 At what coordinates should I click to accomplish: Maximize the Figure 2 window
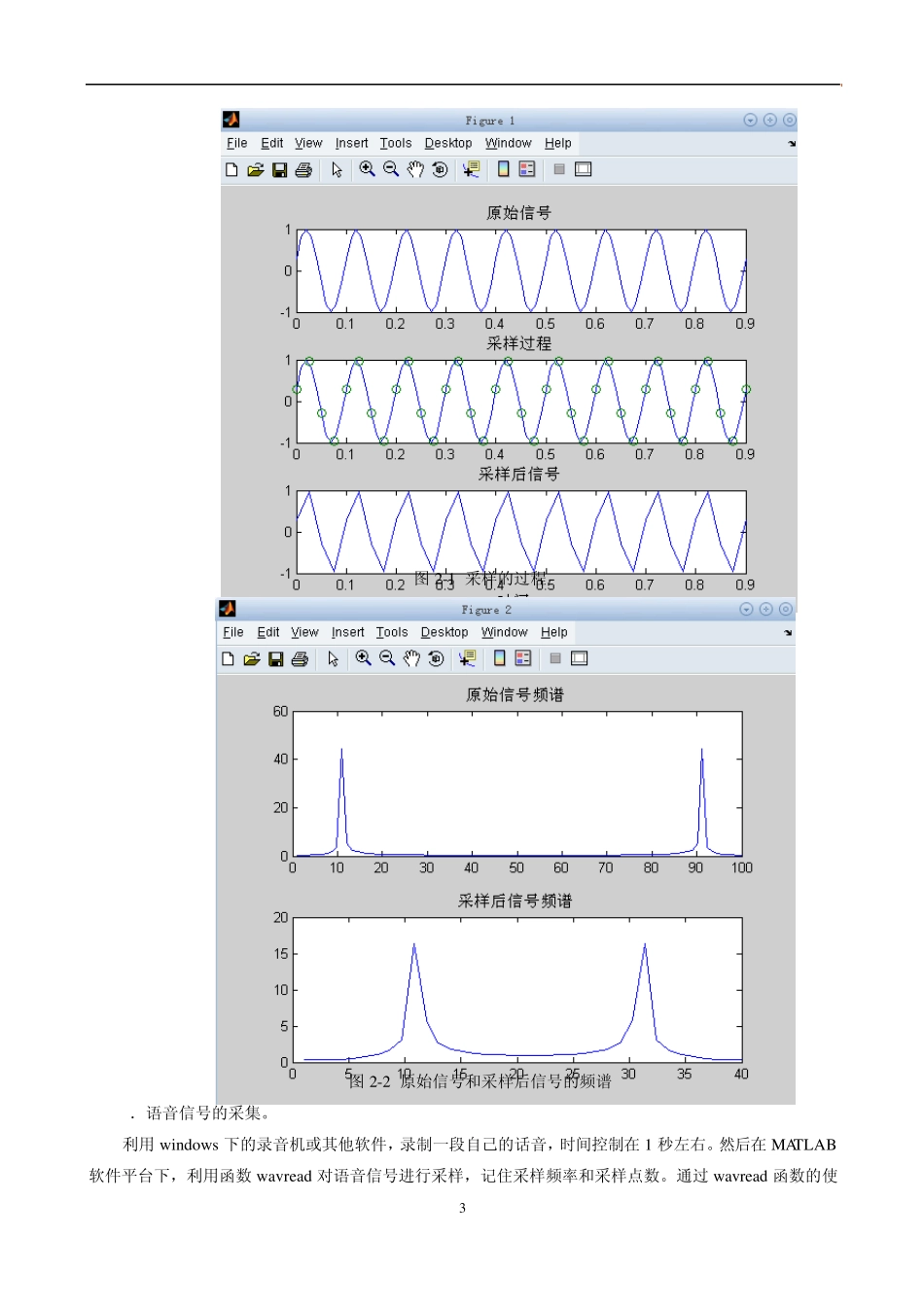click(765, 609)
